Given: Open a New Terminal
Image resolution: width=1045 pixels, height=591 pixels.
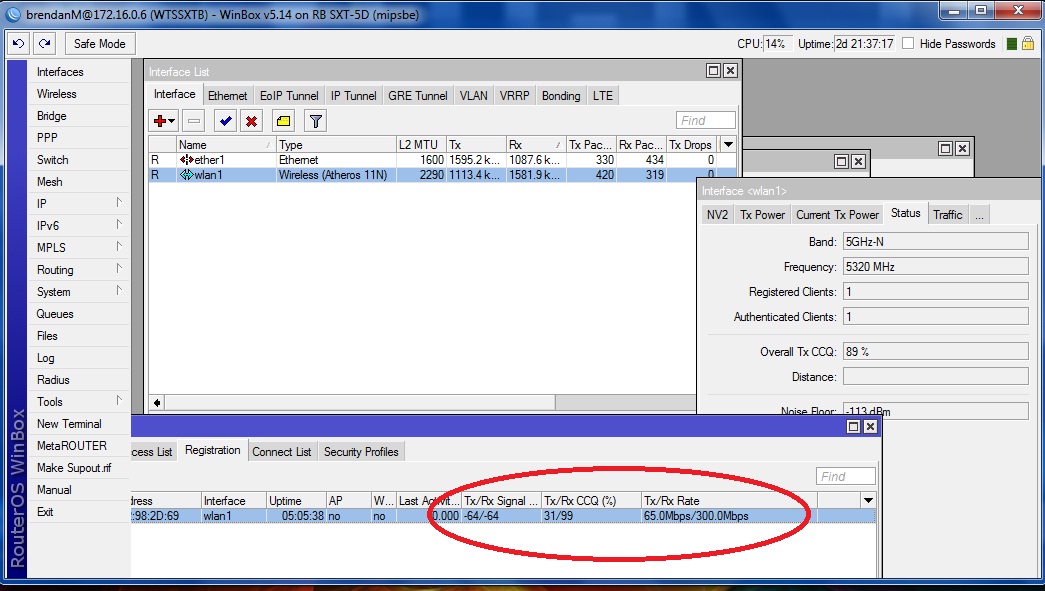Looking at the screenshot, I should click(x=69, y=424).
